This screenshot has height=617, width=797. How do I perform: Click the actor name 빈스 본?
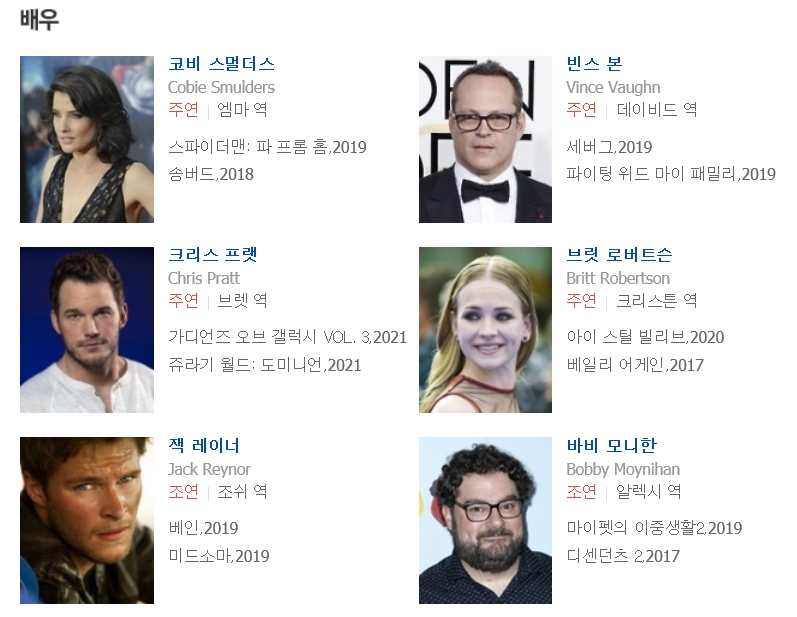point(594,64)
